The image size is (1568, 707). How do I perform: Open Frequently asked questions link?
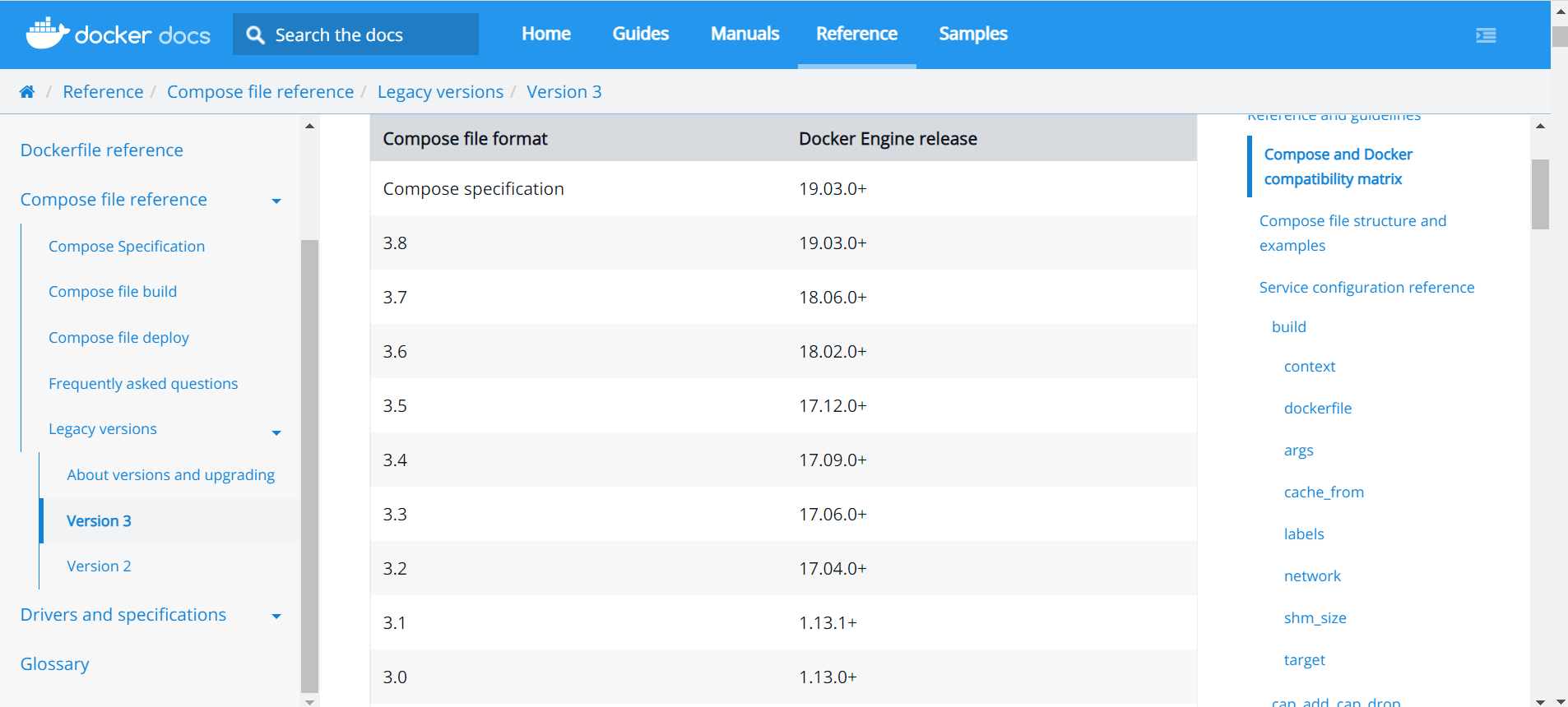(x=143, y=383)
